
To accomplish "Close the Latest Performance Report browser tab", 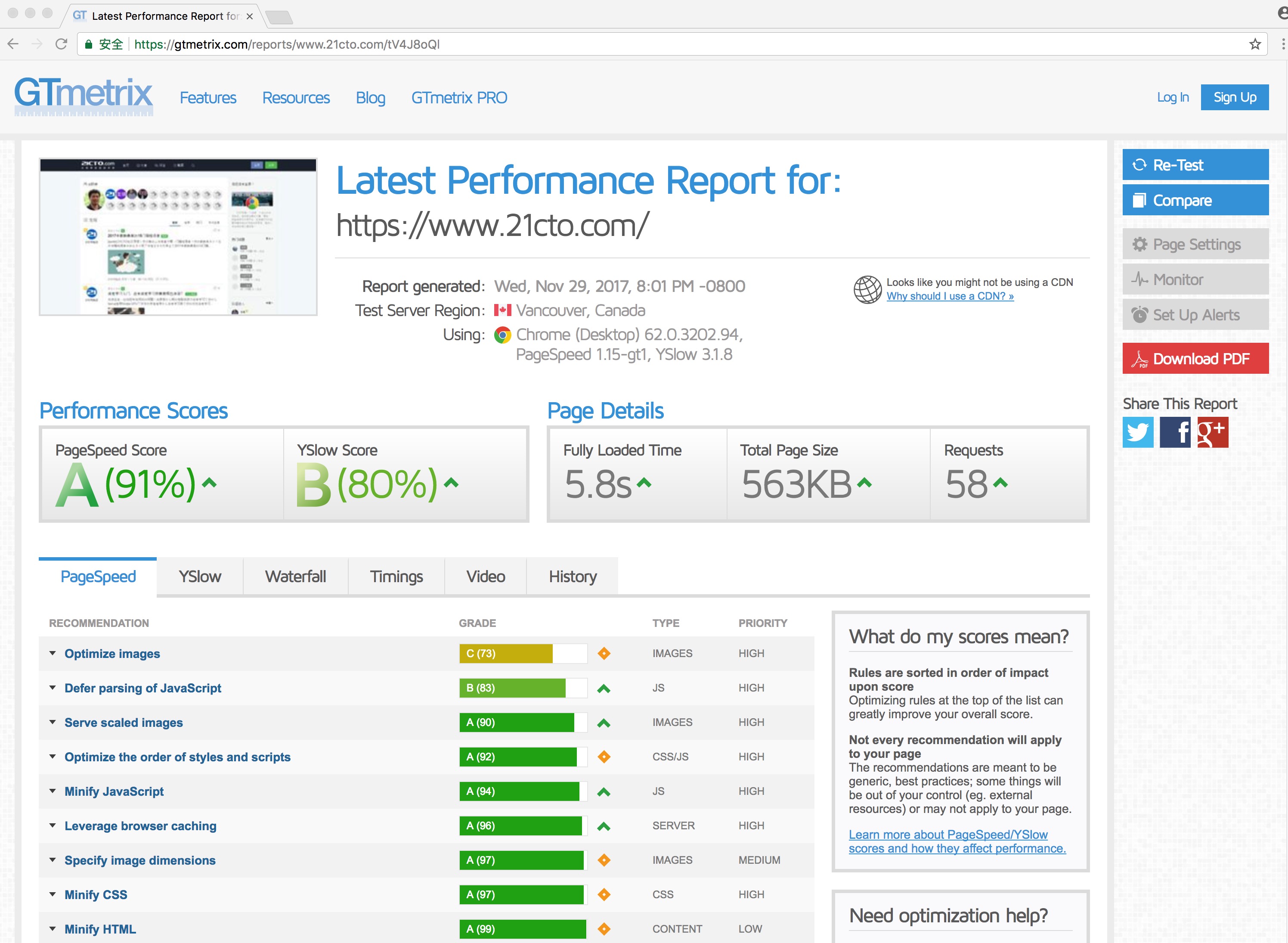I will coord(249,16).
